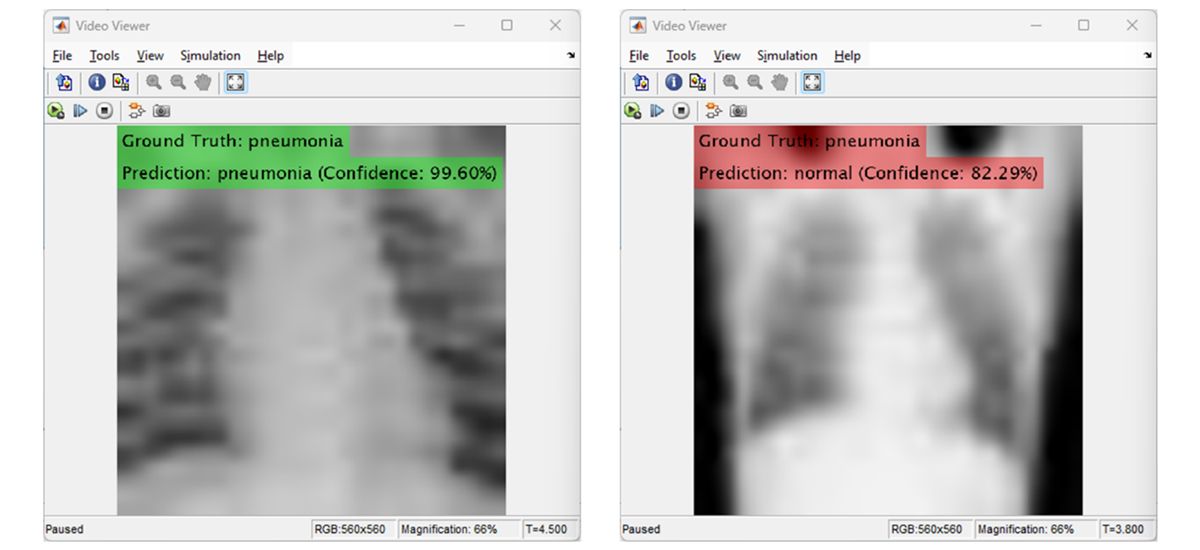Stop simulation in right viewer
Viewport: 1200px width, 550px height.
681,111
